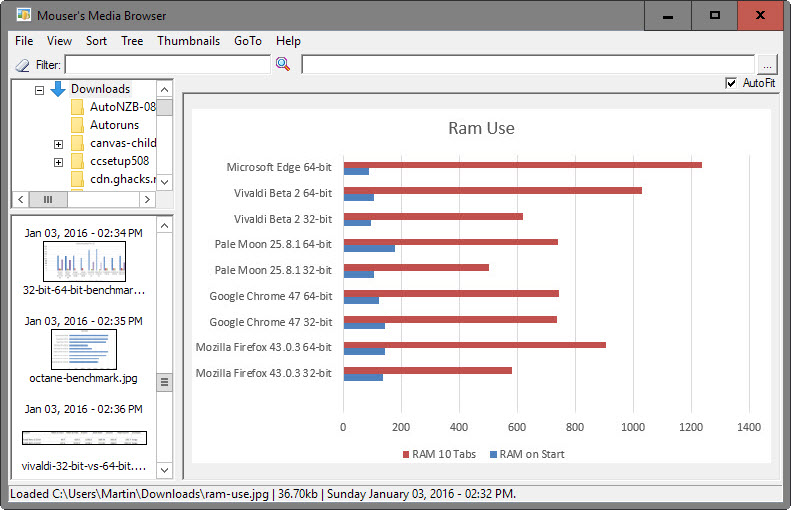The image size is (791, 510).
Task: Open the Help menu
Action: pos(288,41)
